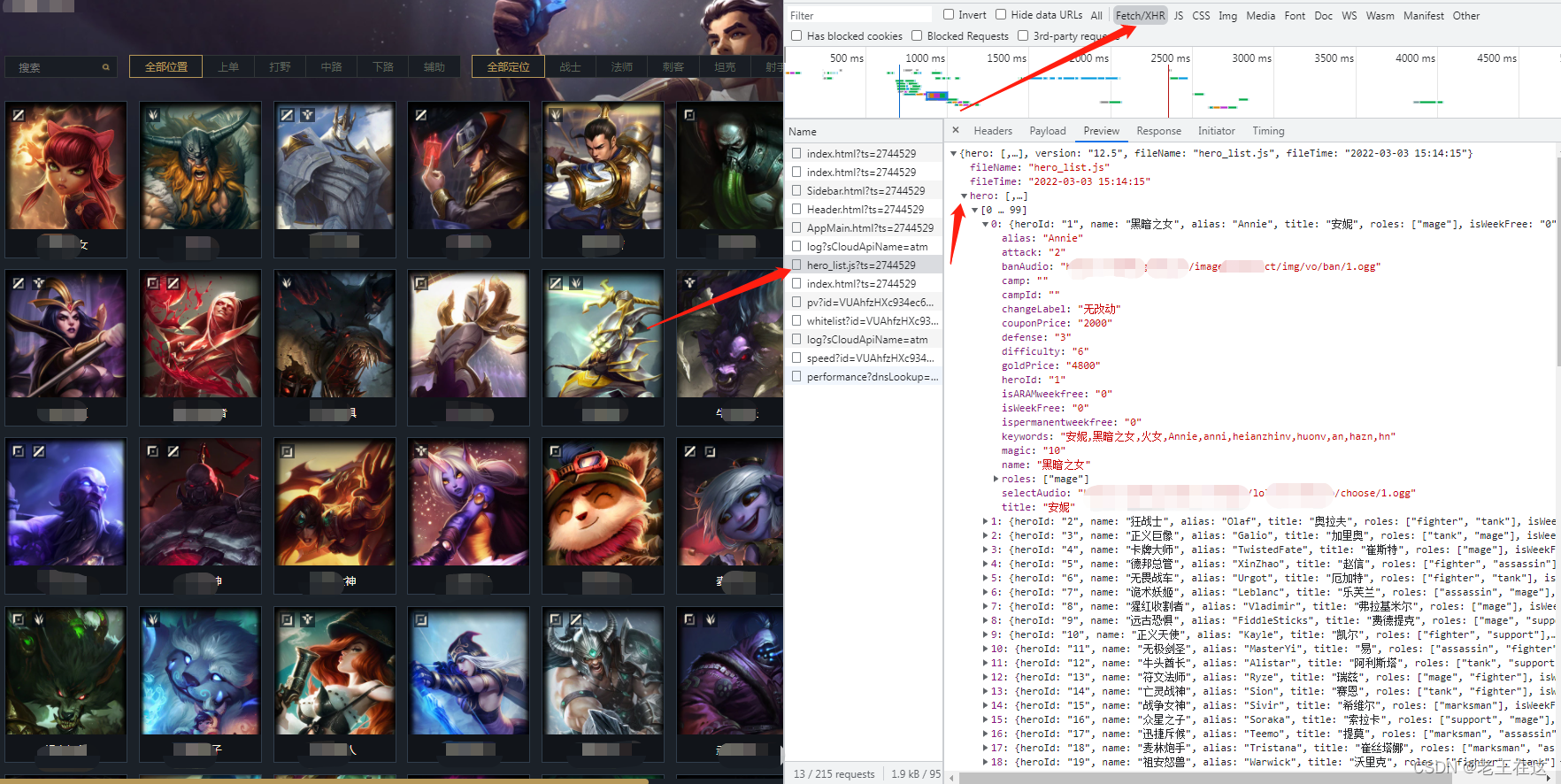Collapse the [0 … 99] range node
1561x784 pixels.
975,210
